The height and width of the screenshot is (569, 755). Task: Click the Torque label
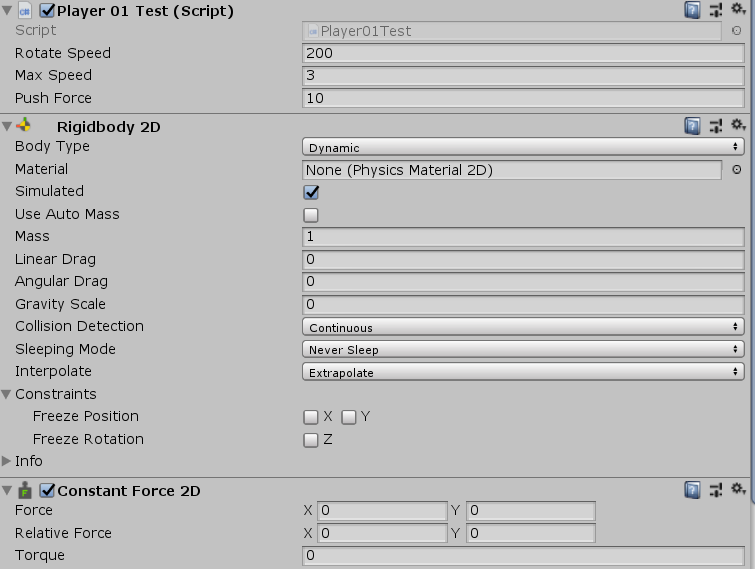click(x=39, y=556)
